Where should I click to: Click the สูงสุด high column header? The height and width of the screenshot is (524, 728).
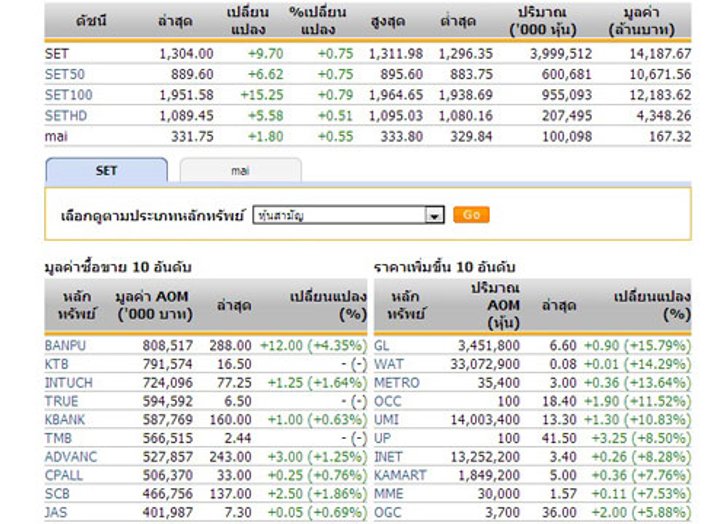click(388, 21)
